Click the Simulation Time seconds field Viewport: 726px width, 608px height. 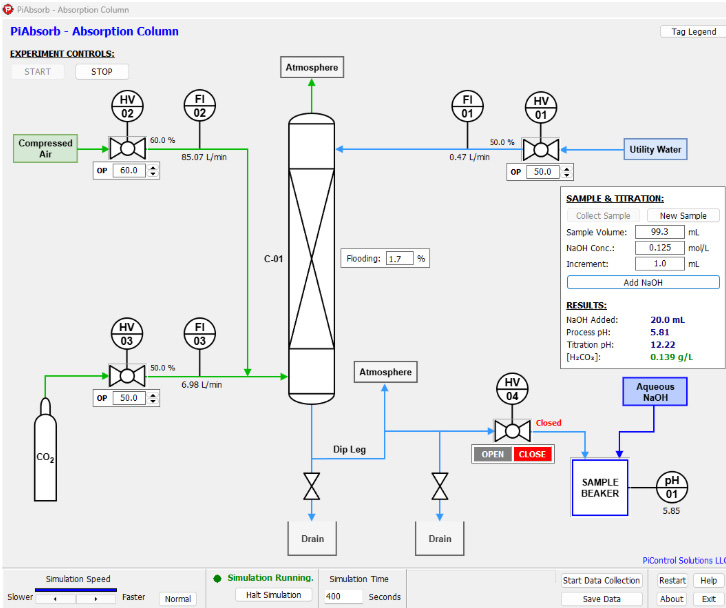[343, 596]
